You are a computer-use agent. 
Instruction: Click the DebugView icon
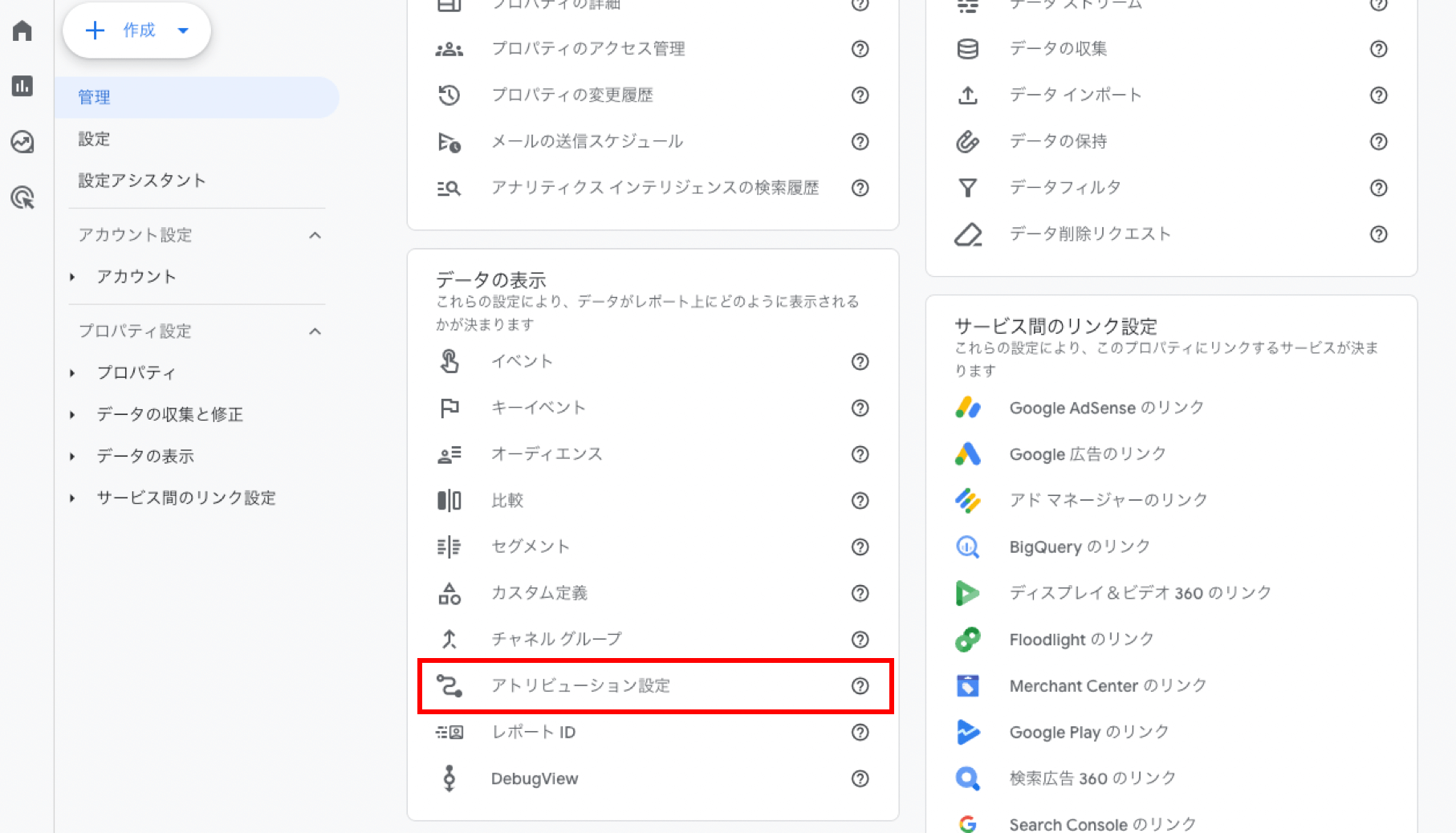[449, 778]
